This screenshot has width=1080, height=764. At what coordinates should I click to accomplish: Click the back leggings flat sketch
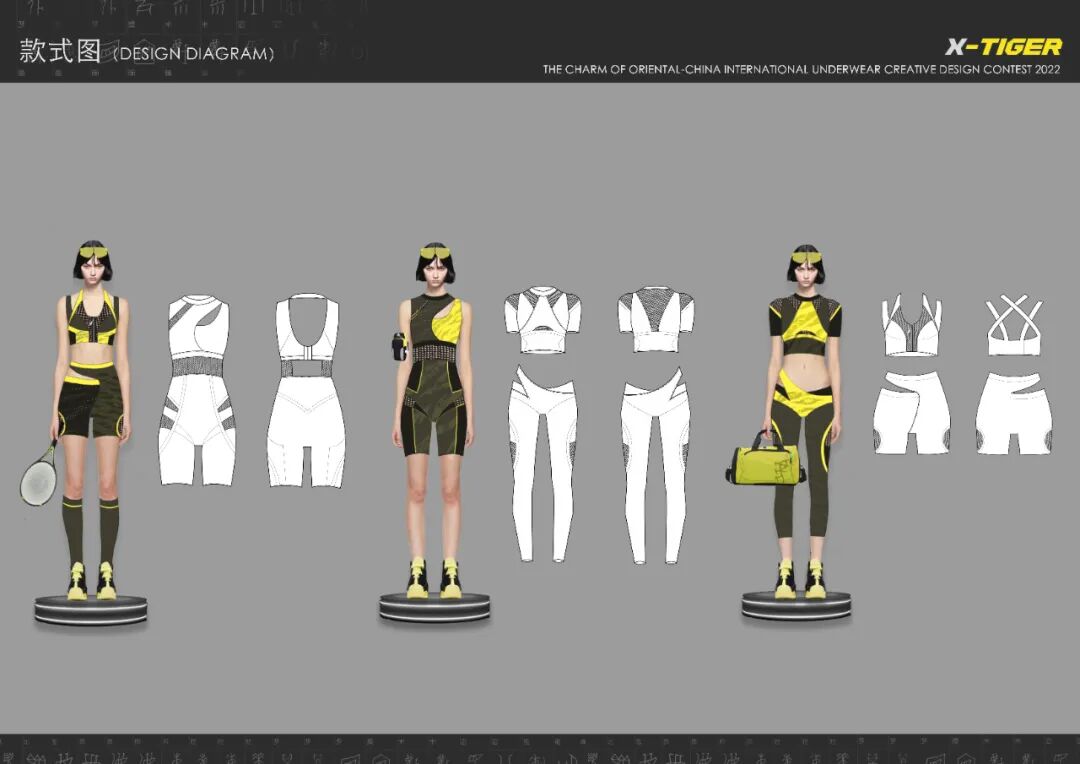[x=656, y=465]
